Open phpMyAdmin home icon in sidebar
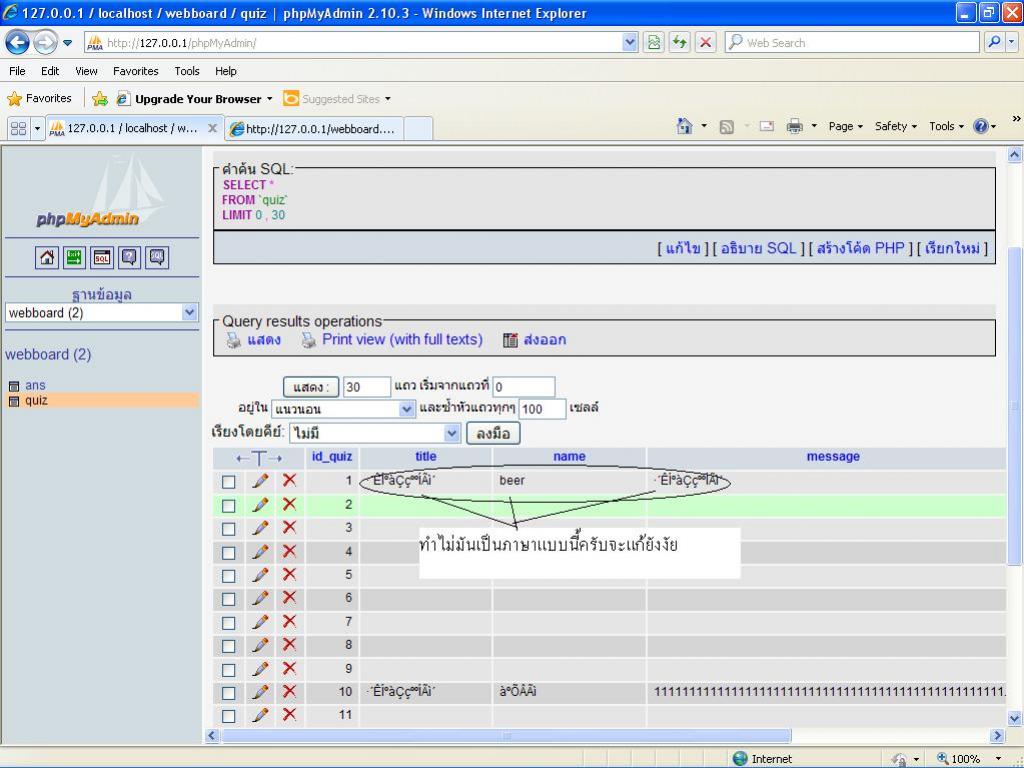Image resolution: width=1024 pixels, height=768 pixels. click(x=47, y=257)
